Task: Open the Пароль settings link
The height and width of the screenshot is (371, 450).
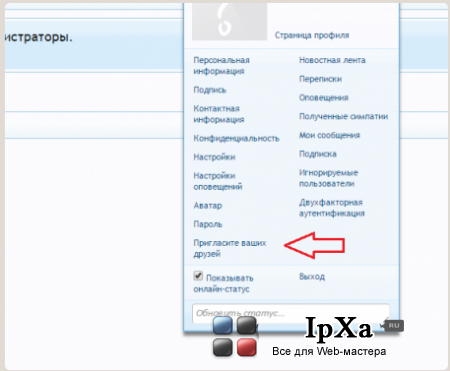Action: 208,224
